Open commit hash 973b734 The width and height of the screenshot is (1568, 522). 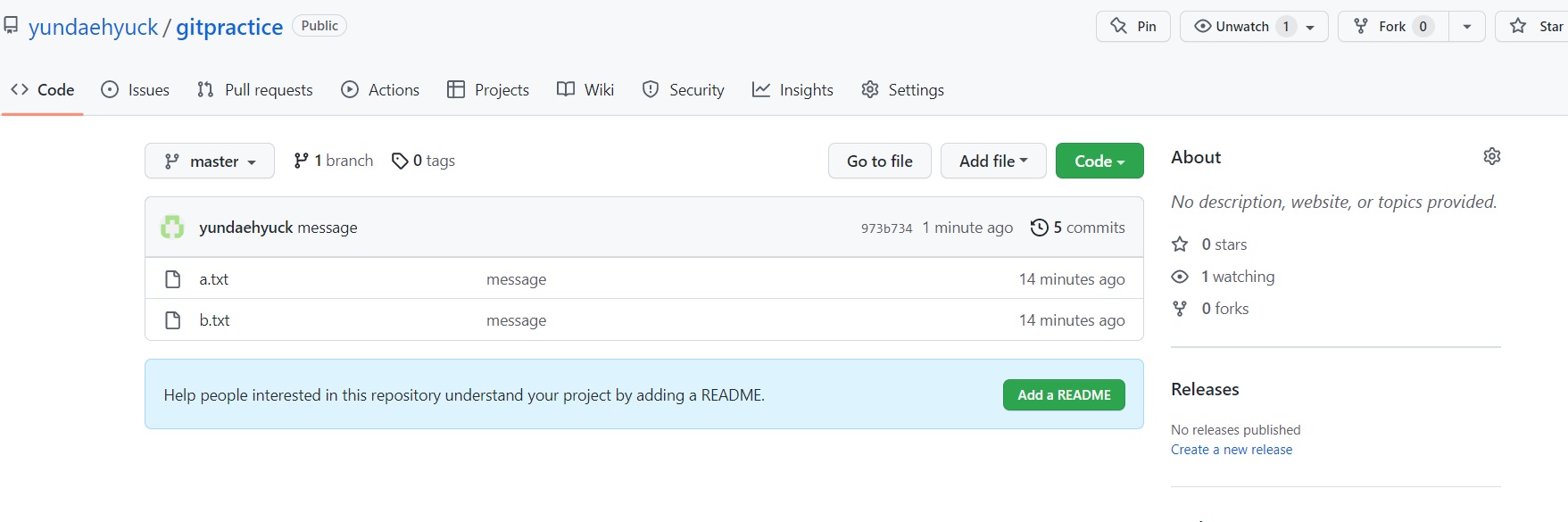[887, 228]
